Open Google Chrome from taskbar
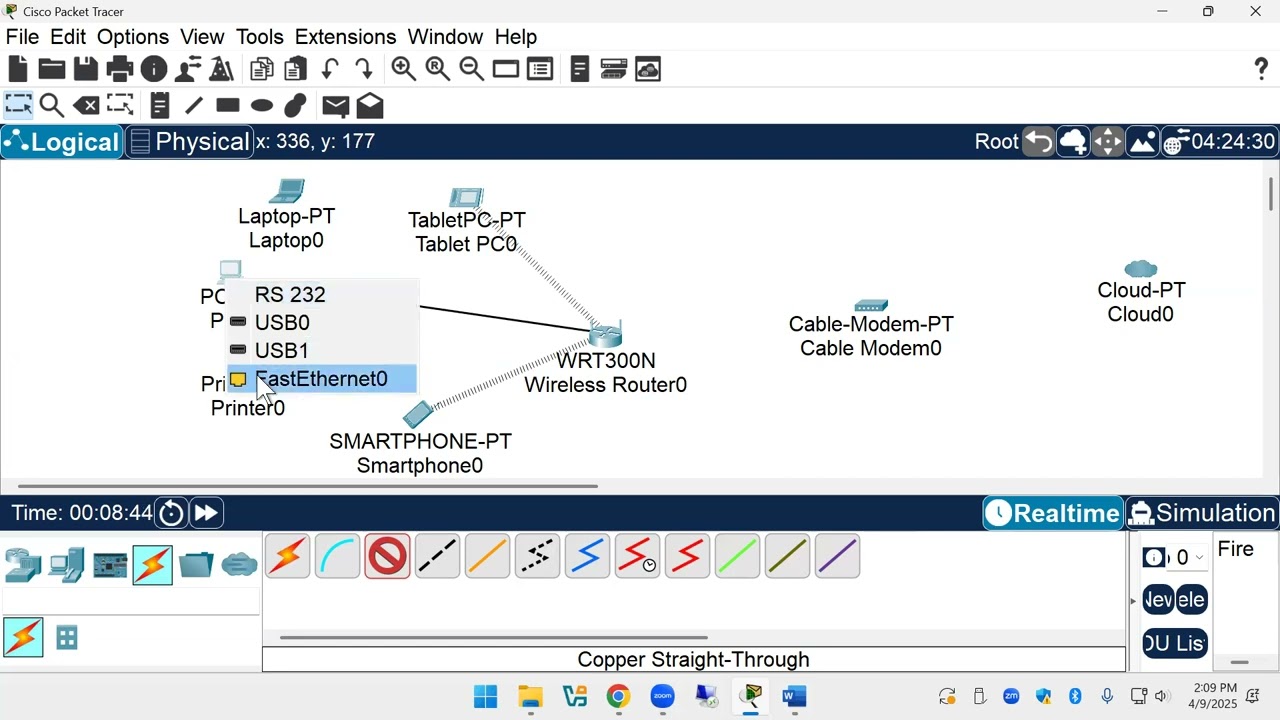 pyautogui.click(x=619, y=696)
